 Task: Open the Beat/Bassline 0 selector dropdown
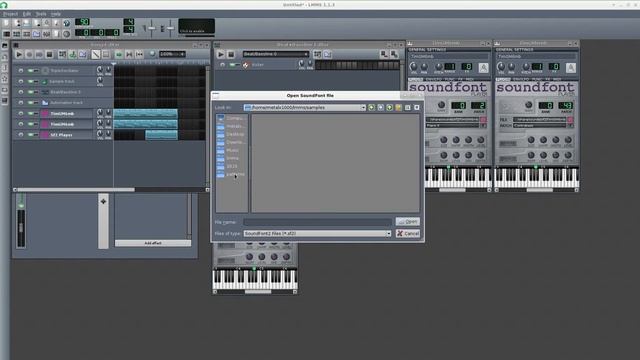pyautogui.click(x=276, y=54)
